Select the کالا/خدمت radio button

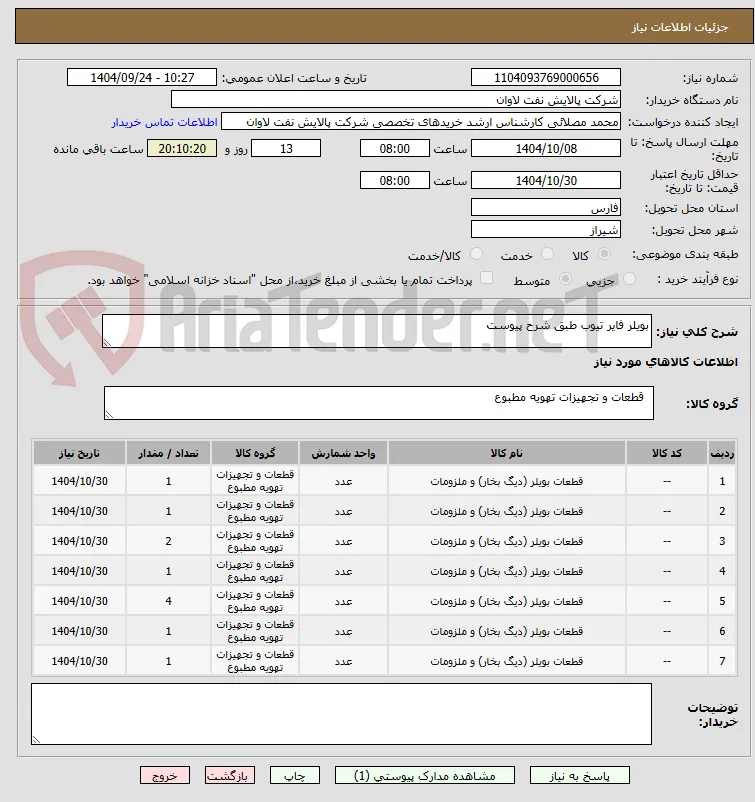(476, 254)
